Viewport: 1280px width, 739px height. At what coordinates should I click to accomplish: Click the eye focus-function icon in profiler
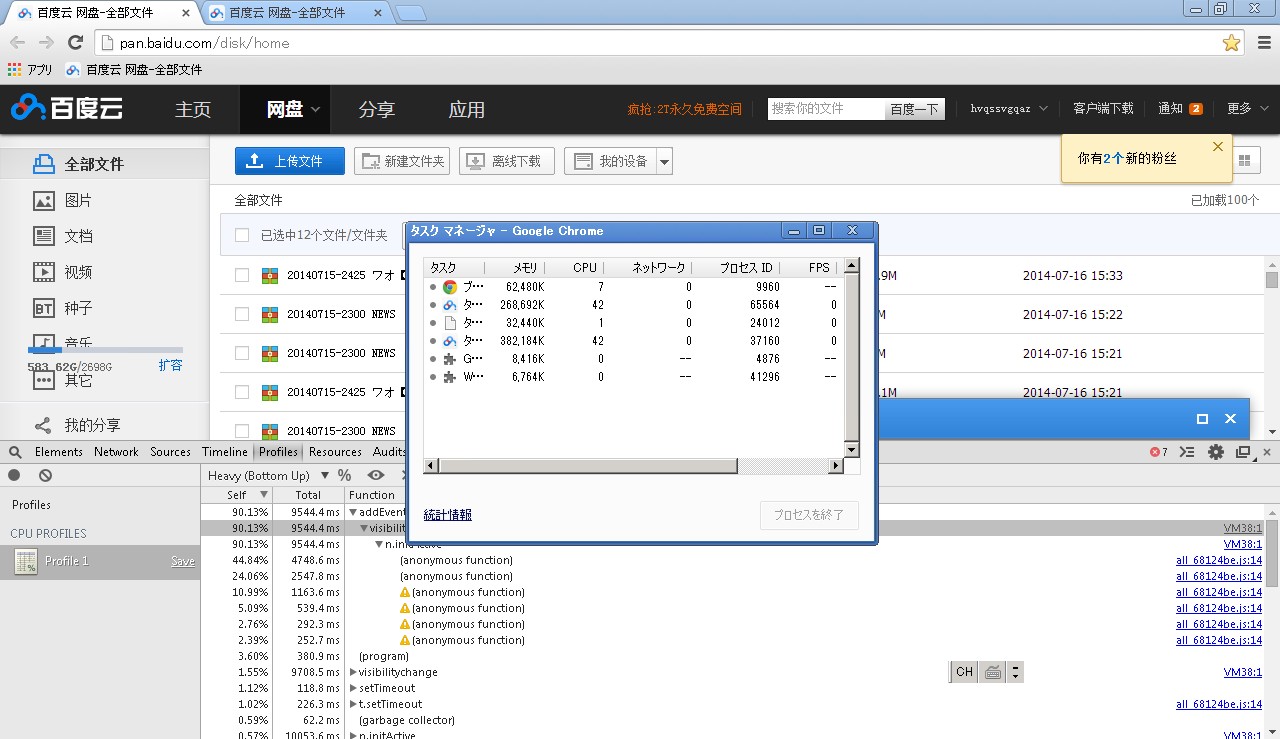tap(376, 476)
